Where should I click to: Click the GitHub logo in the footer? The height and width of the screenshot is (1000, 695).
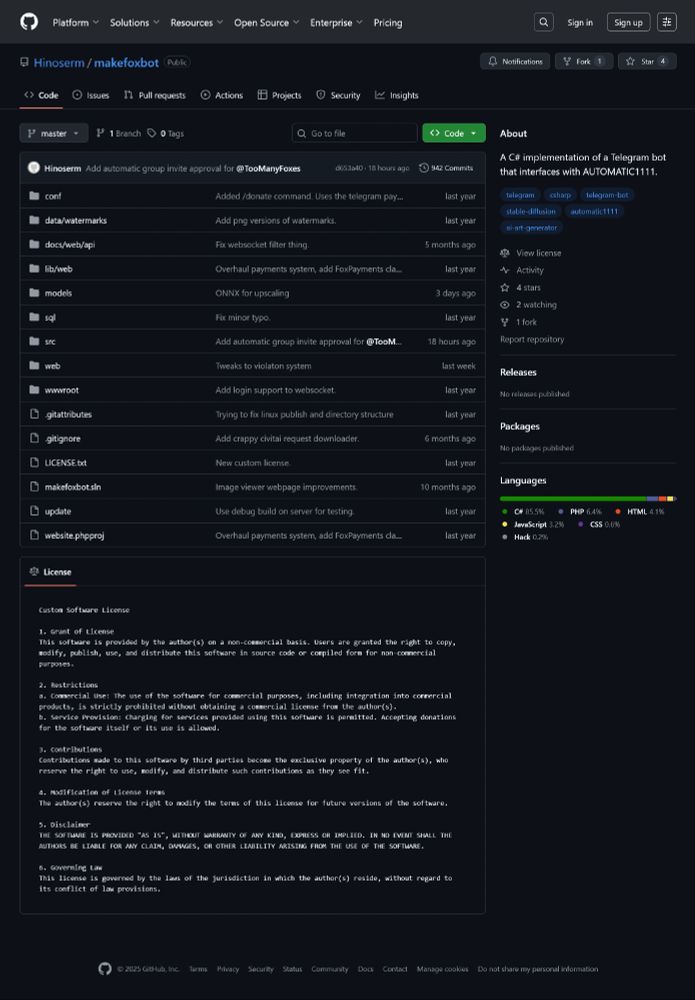[x=105, y=969]
